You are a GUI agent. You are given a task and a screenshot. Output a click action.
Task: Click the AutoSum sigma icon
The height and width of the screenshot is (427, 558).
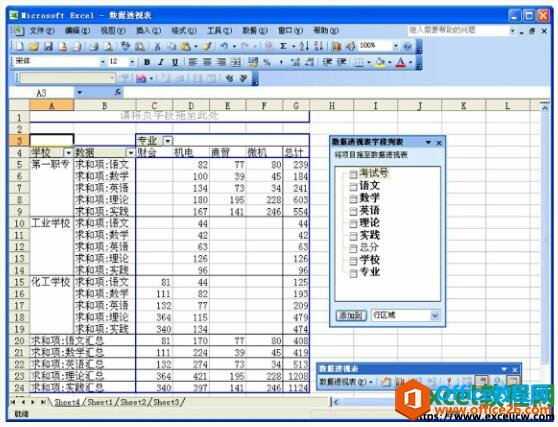point(283,47)
